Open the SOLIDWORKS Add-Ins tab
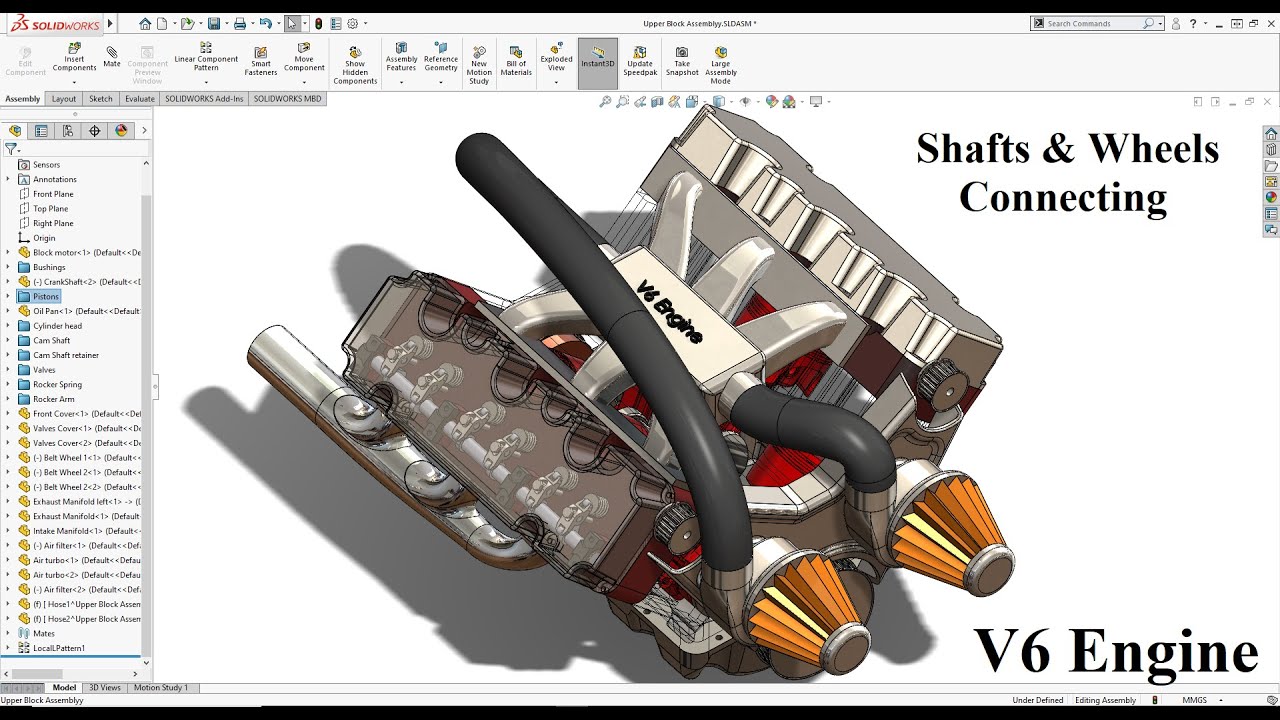The height and width of the screenshot is (720, 1280). 204,99
